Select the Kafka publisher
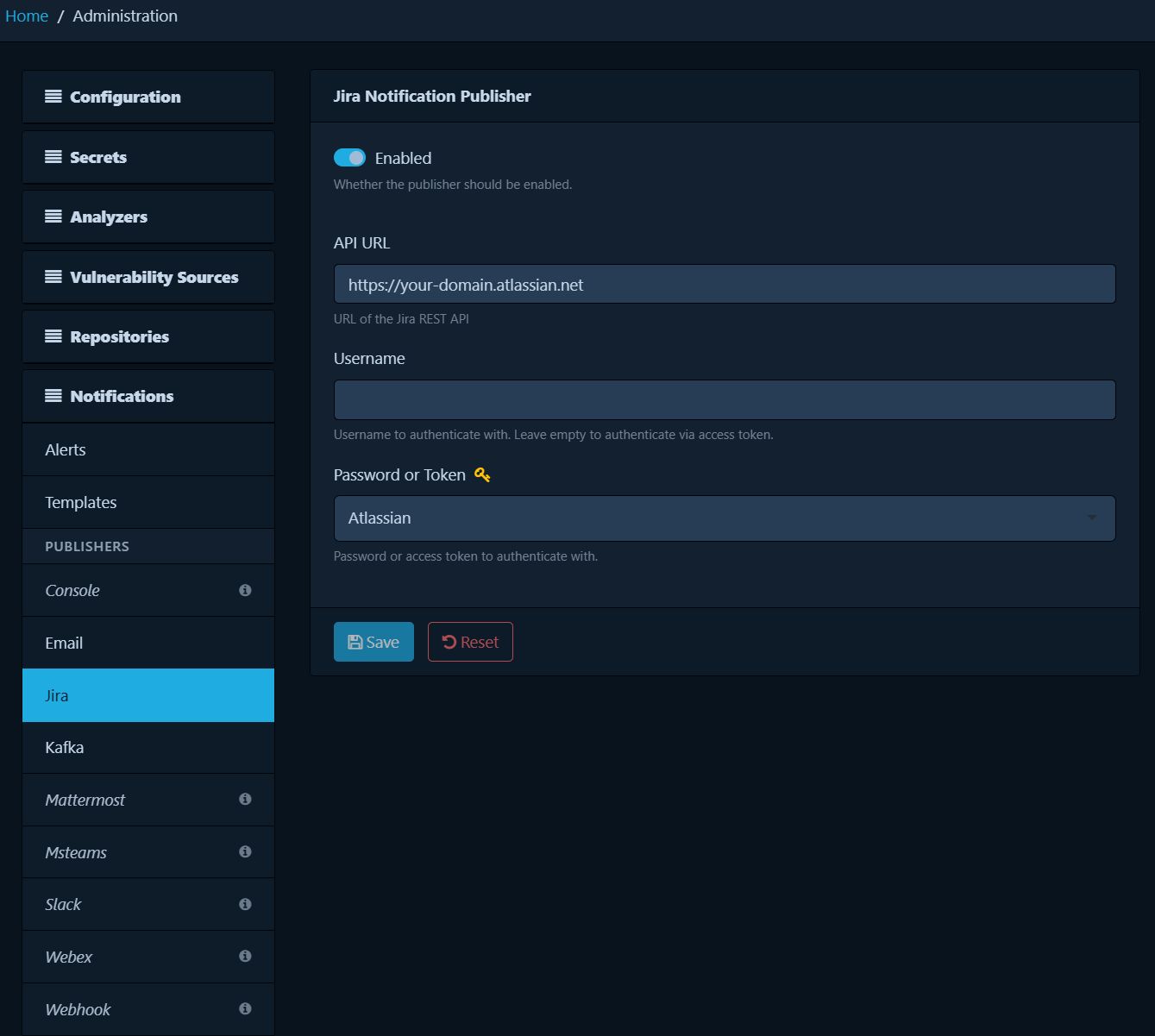1155x1036 pixels. pos(148,747)
